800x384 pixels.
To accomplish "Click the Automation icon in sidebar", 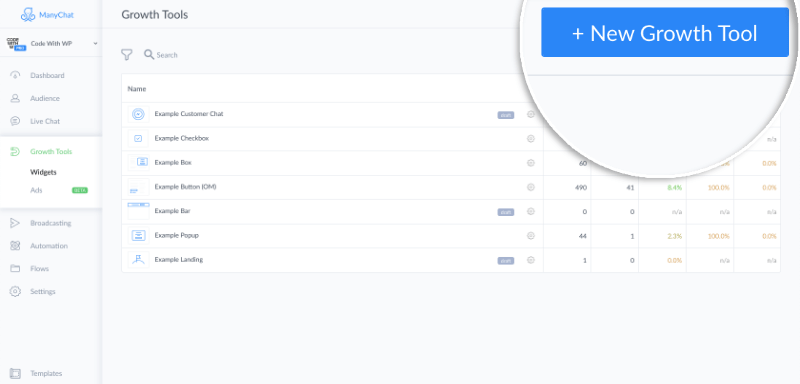I will pos(15,246).
